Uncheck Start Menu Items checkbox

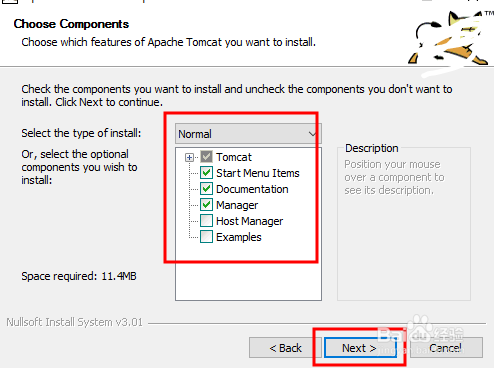[206, 173]
